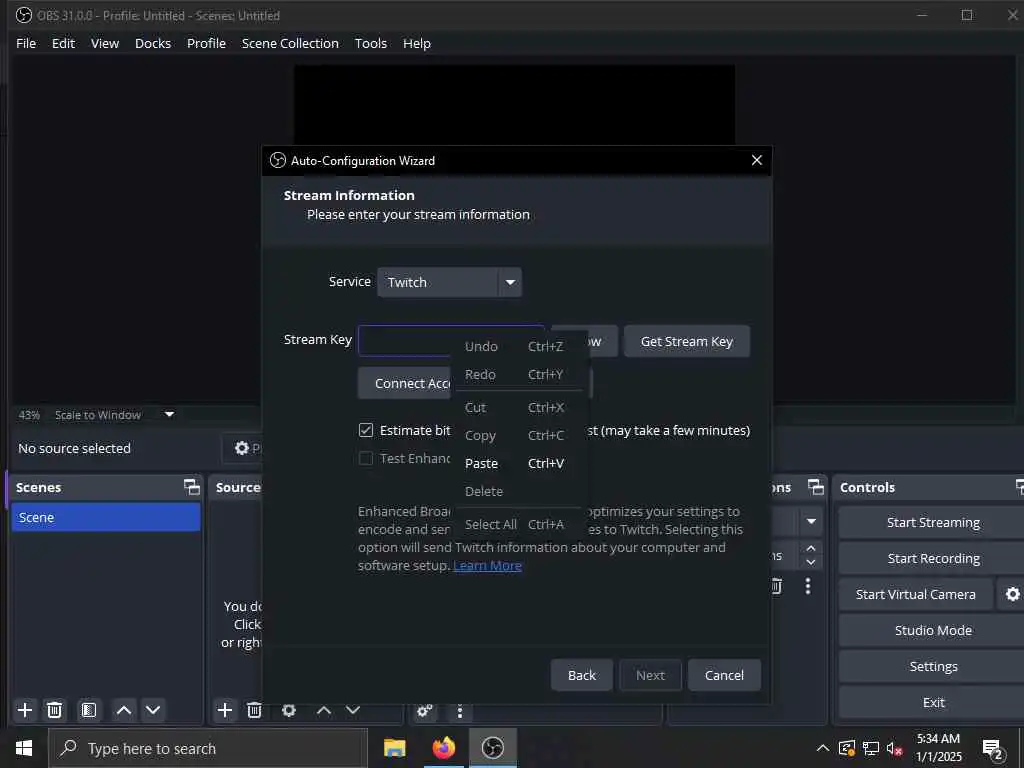Image resolution: width=1024 pixels, height=768 pixels.
Task: Open audio mixer three-dot menu
Action: click(460, 711)
